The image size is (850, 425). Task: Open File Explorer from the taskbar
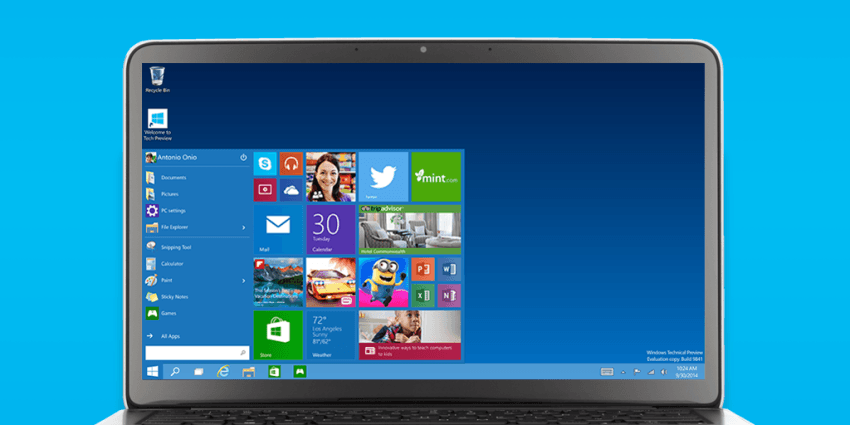(248, 371)
